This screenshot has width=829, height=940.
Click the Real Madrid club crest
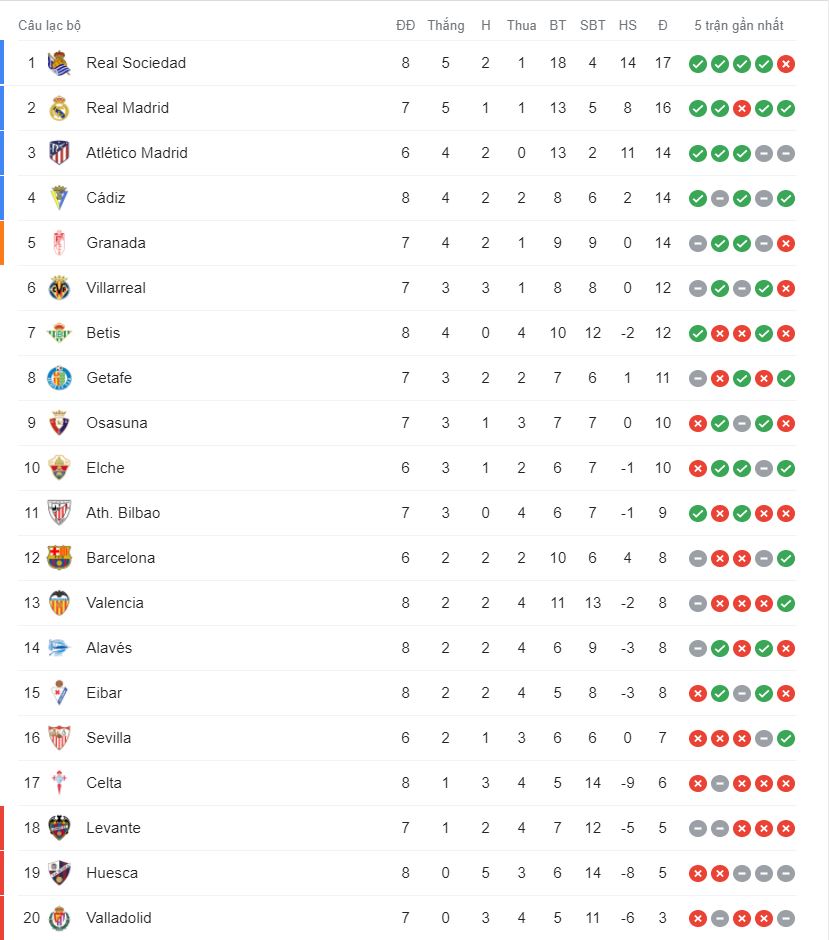pyautogui.click(x=59, y=108)
